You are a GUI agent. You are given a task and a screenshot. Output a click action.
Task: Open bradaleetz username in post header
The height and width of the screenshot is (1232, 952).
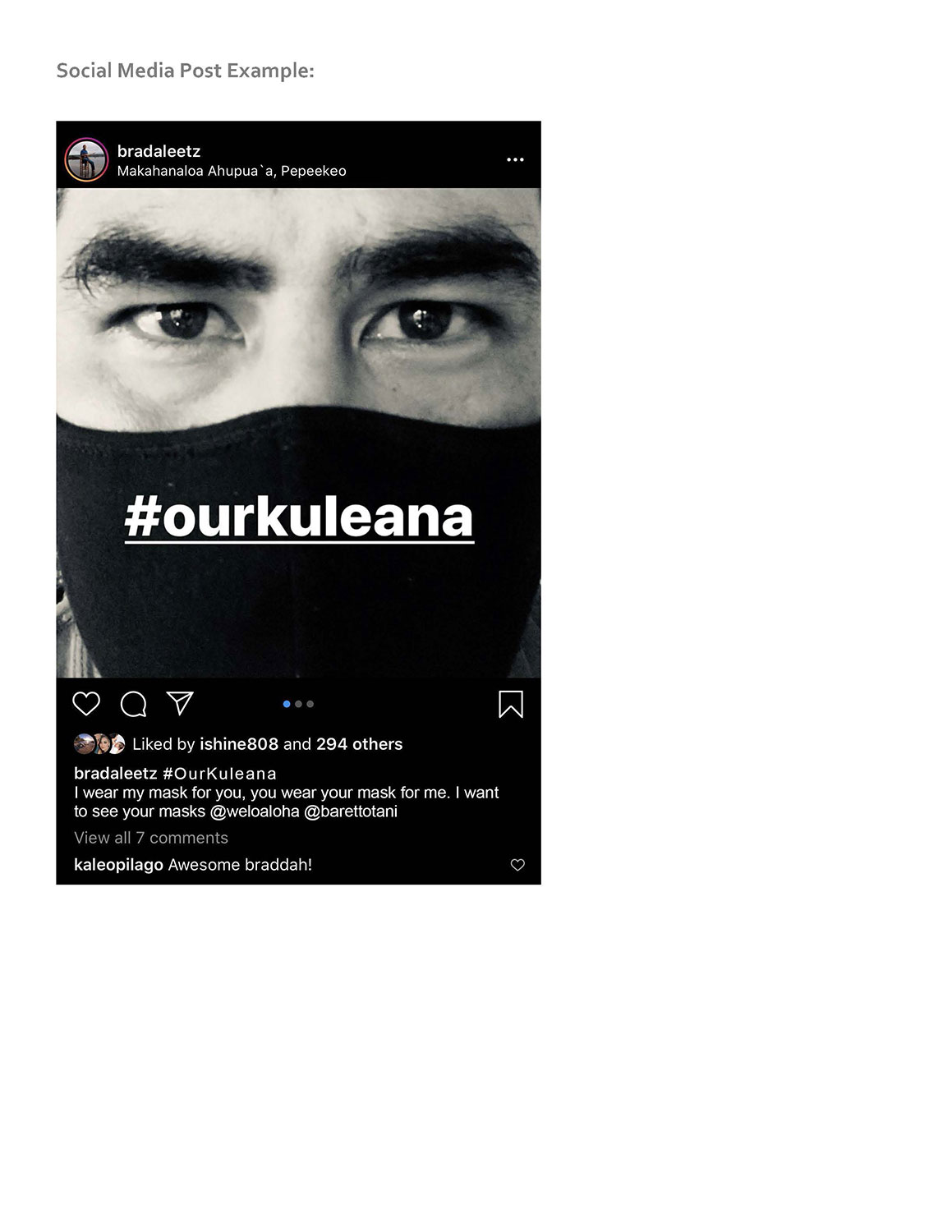pos(159,151)
